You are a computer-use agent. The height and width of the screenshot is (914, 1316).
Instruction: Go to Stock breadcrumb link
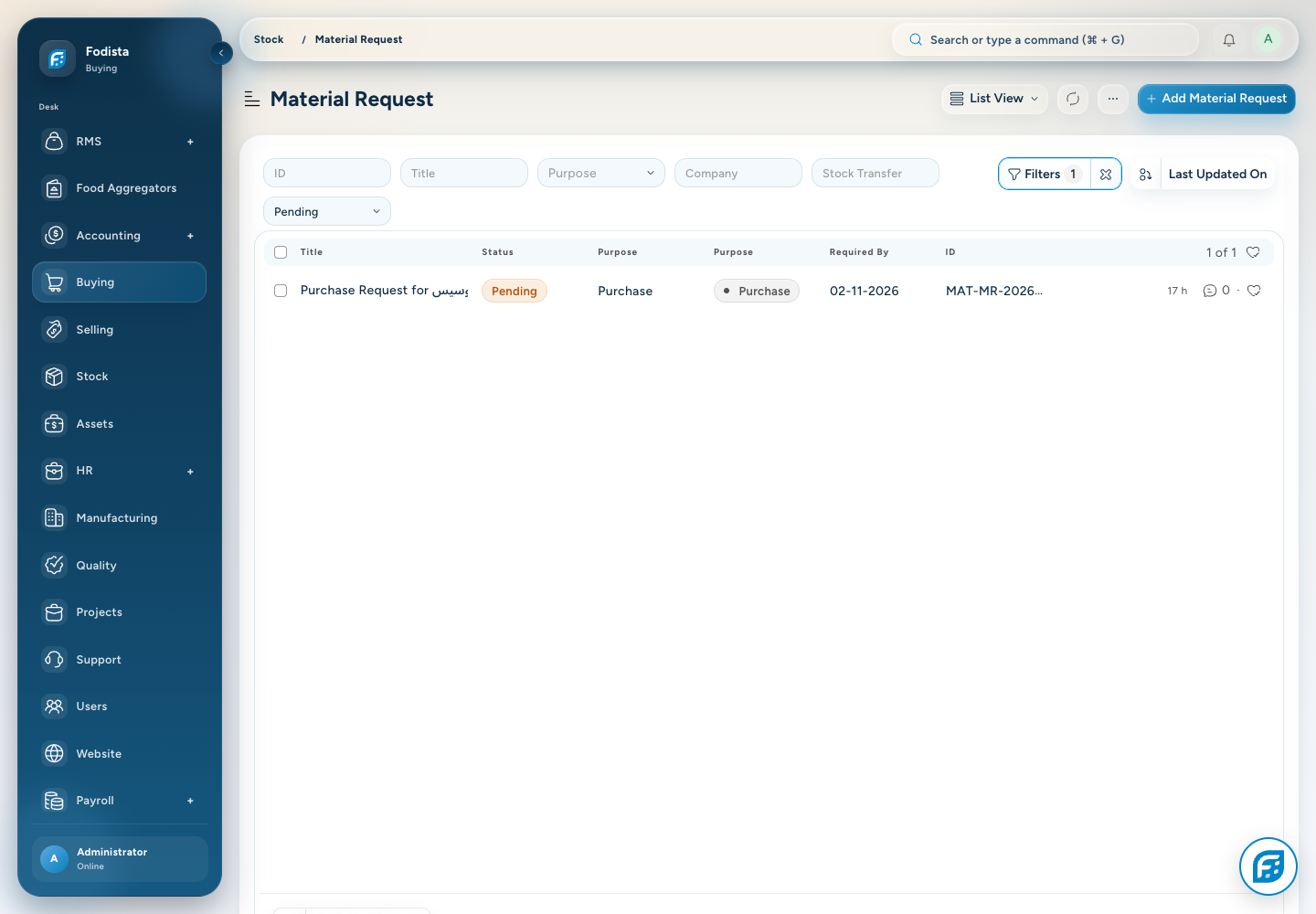269,39
